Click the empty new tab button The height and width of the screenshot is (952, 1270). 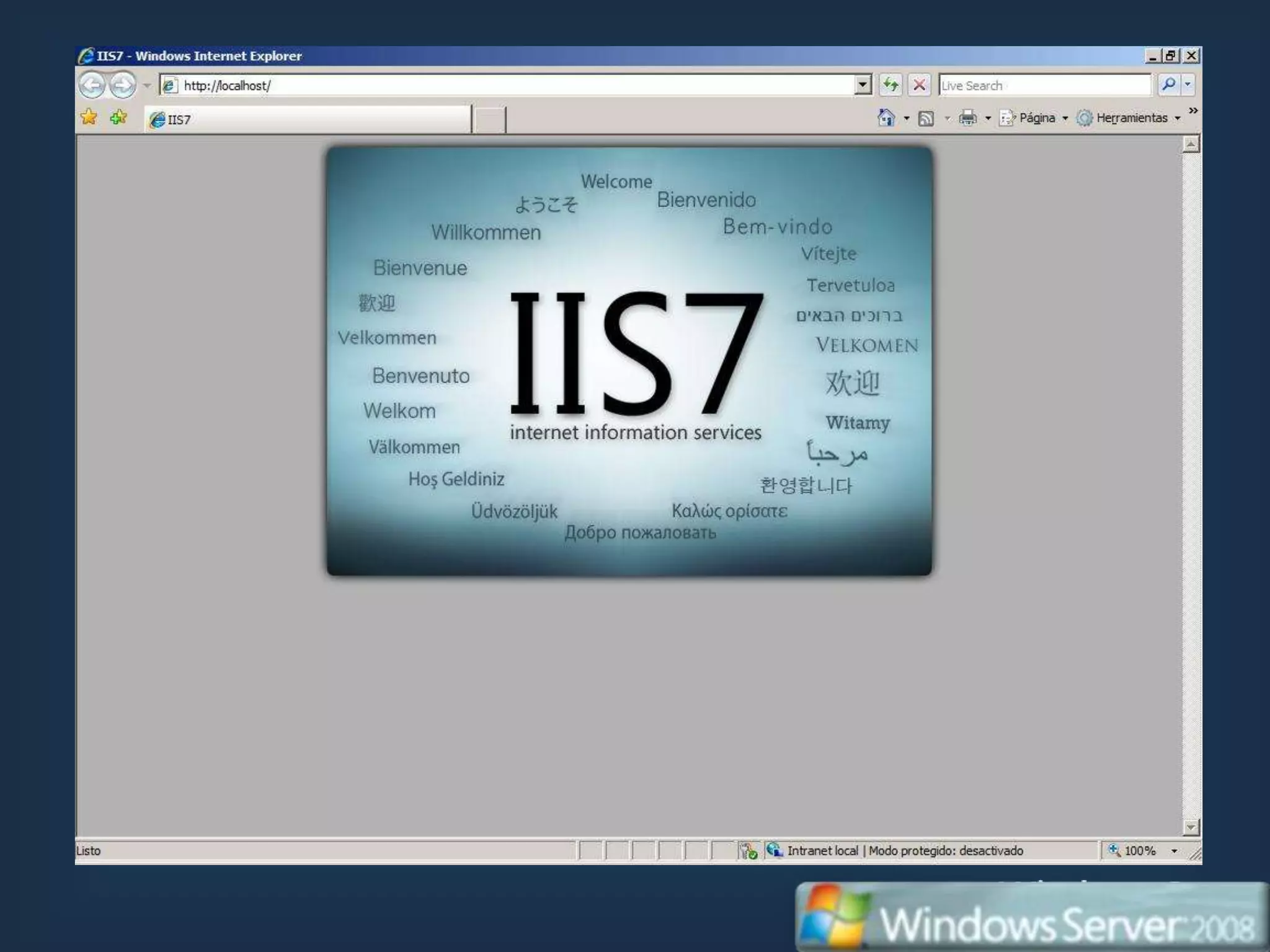[x=489, y=119]
